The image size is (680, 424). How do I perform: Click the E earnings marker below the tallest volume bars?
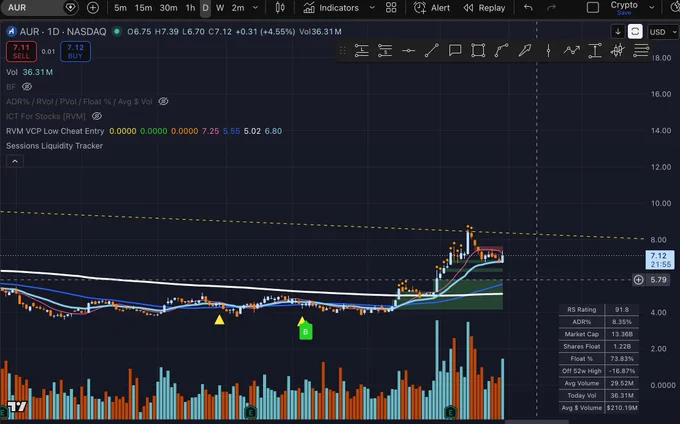click(x=450, y=411)
